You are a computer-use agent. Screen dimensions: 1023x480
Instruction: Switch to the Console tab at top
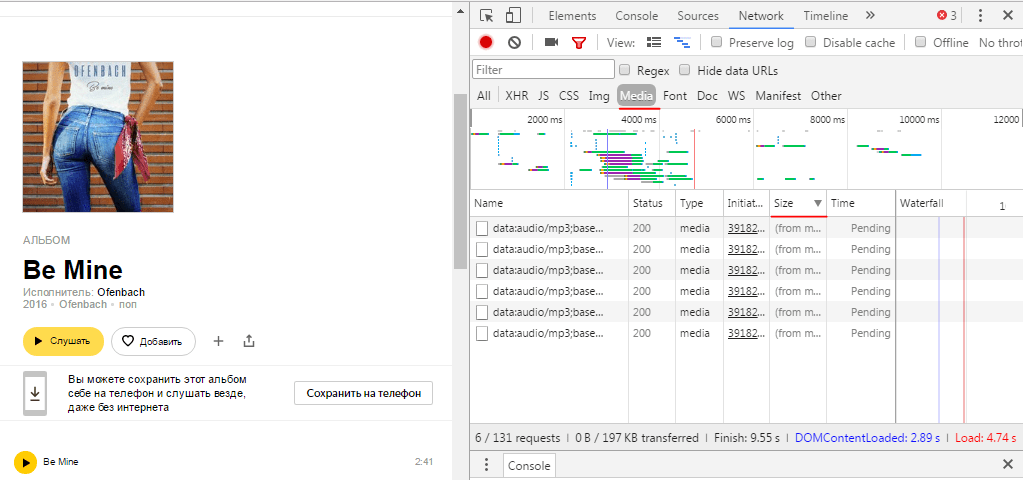pyautogui.click(x=636, y=16)
